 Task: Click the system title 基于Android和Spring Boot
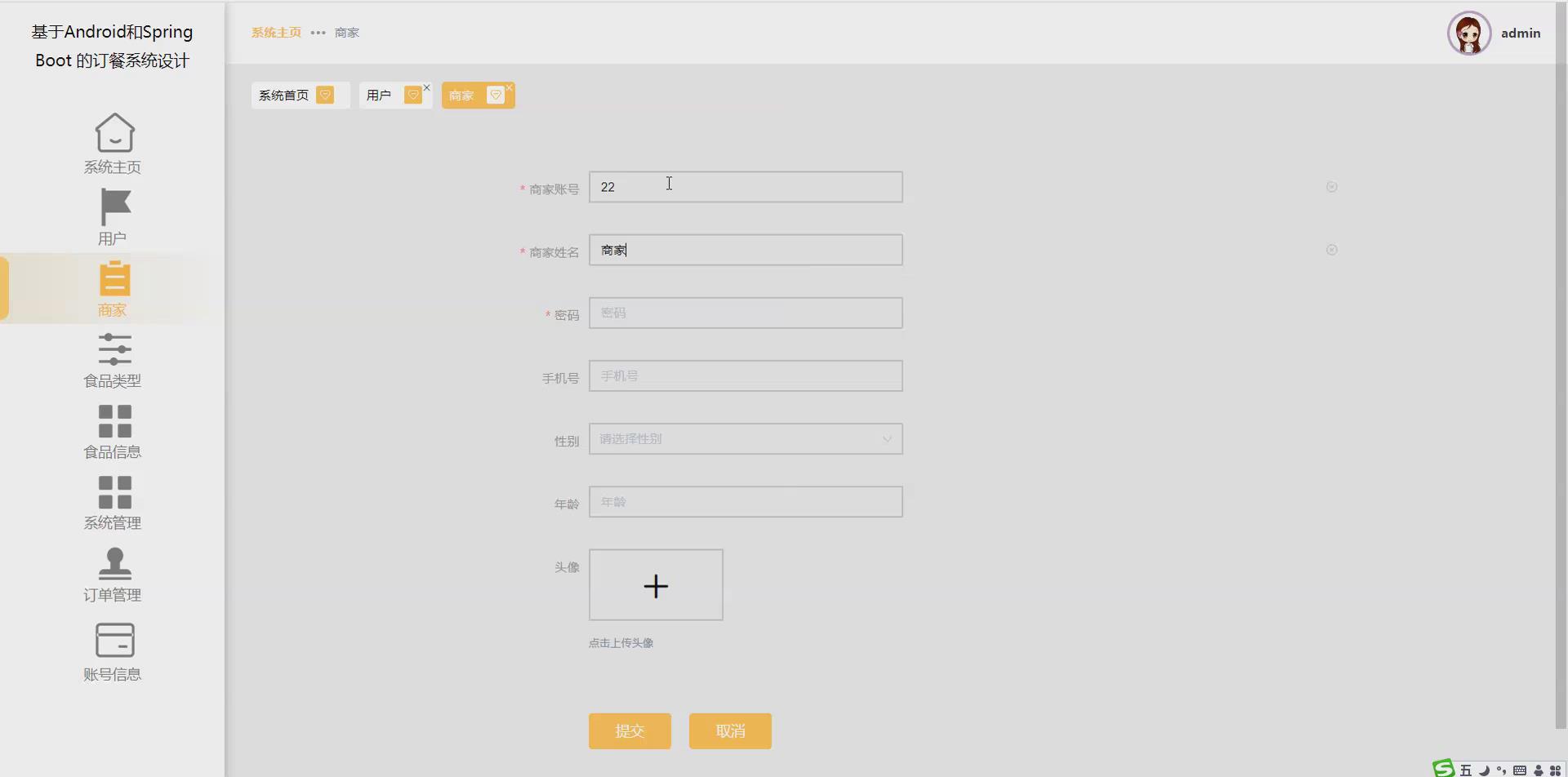point(112,46)
